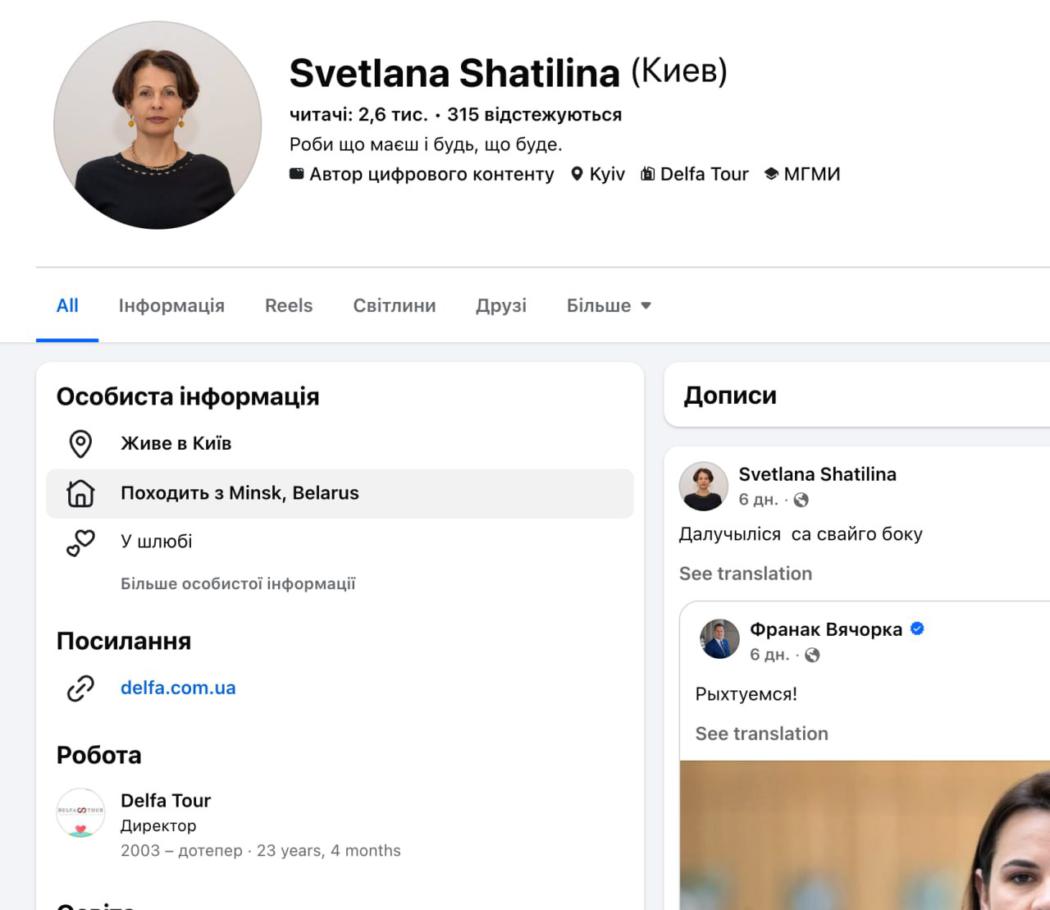1050x910 pixels.
Task: Click МГМИ in the profile header
Action: pos(812,174)
